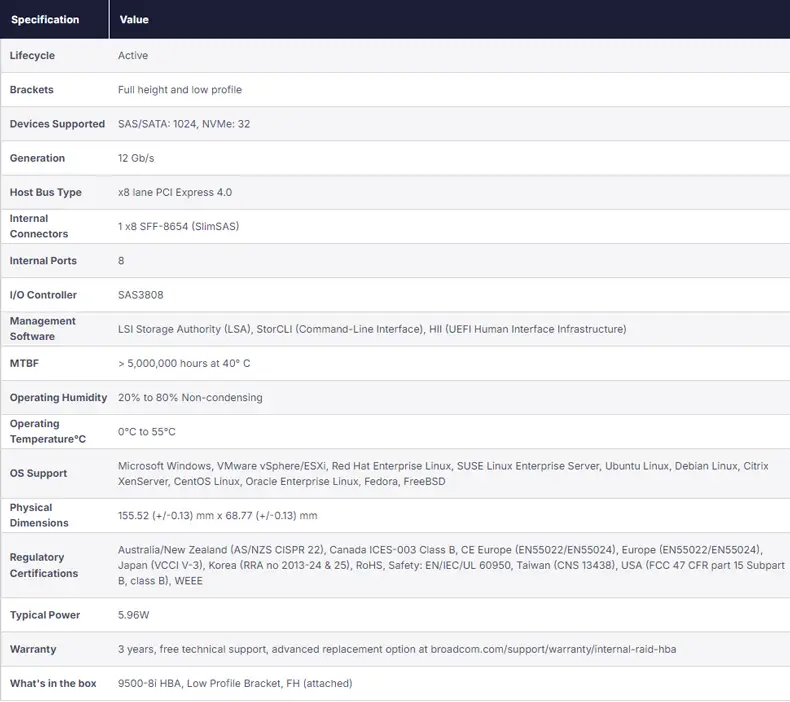Select the Operating Temperature°C label
Image resolution: width=790 pixels, height=702 pixels.
(48, 431)
